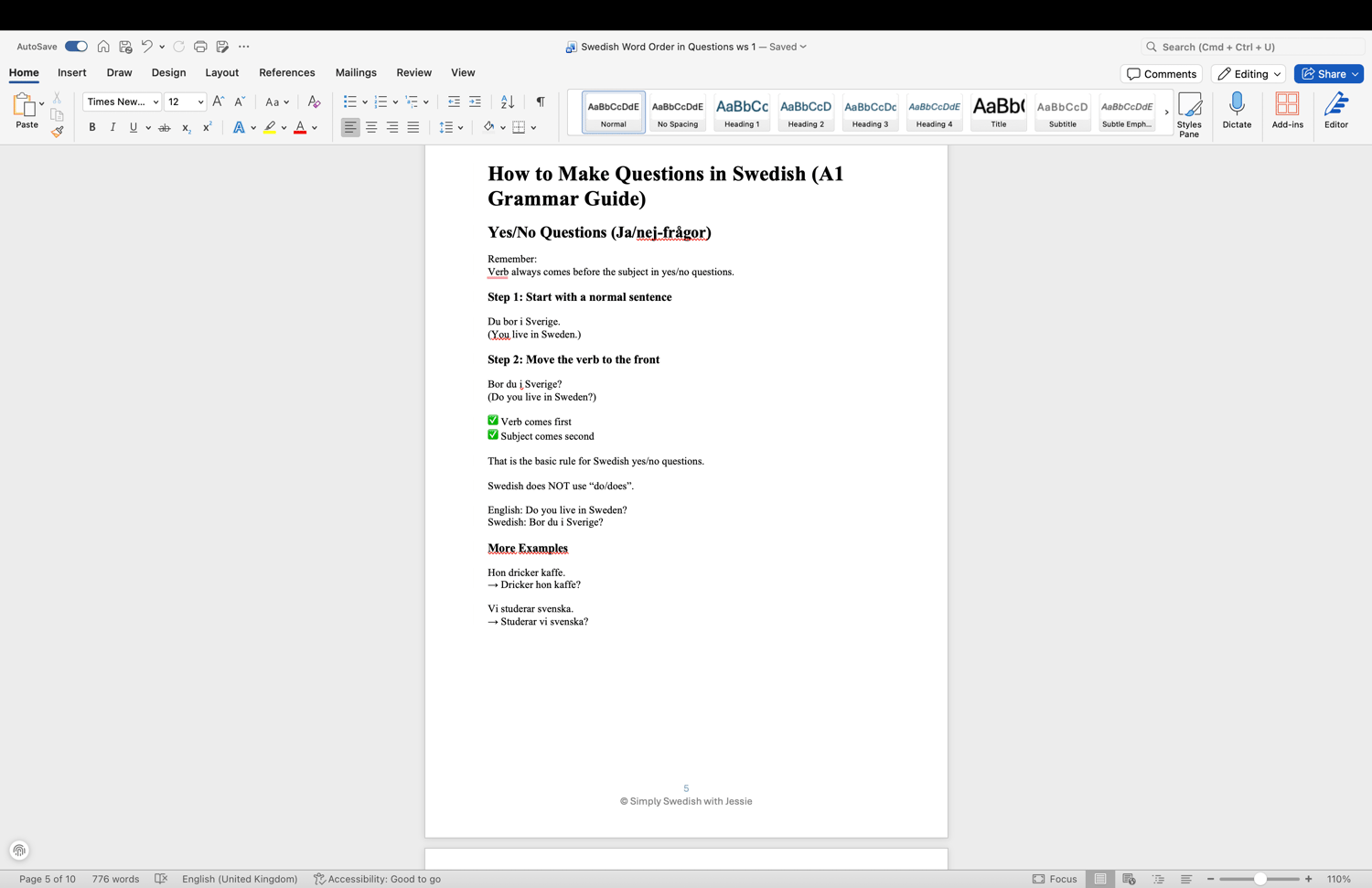
Task: Select the Format Painter brush icon
Action: (x=57, y=132)
